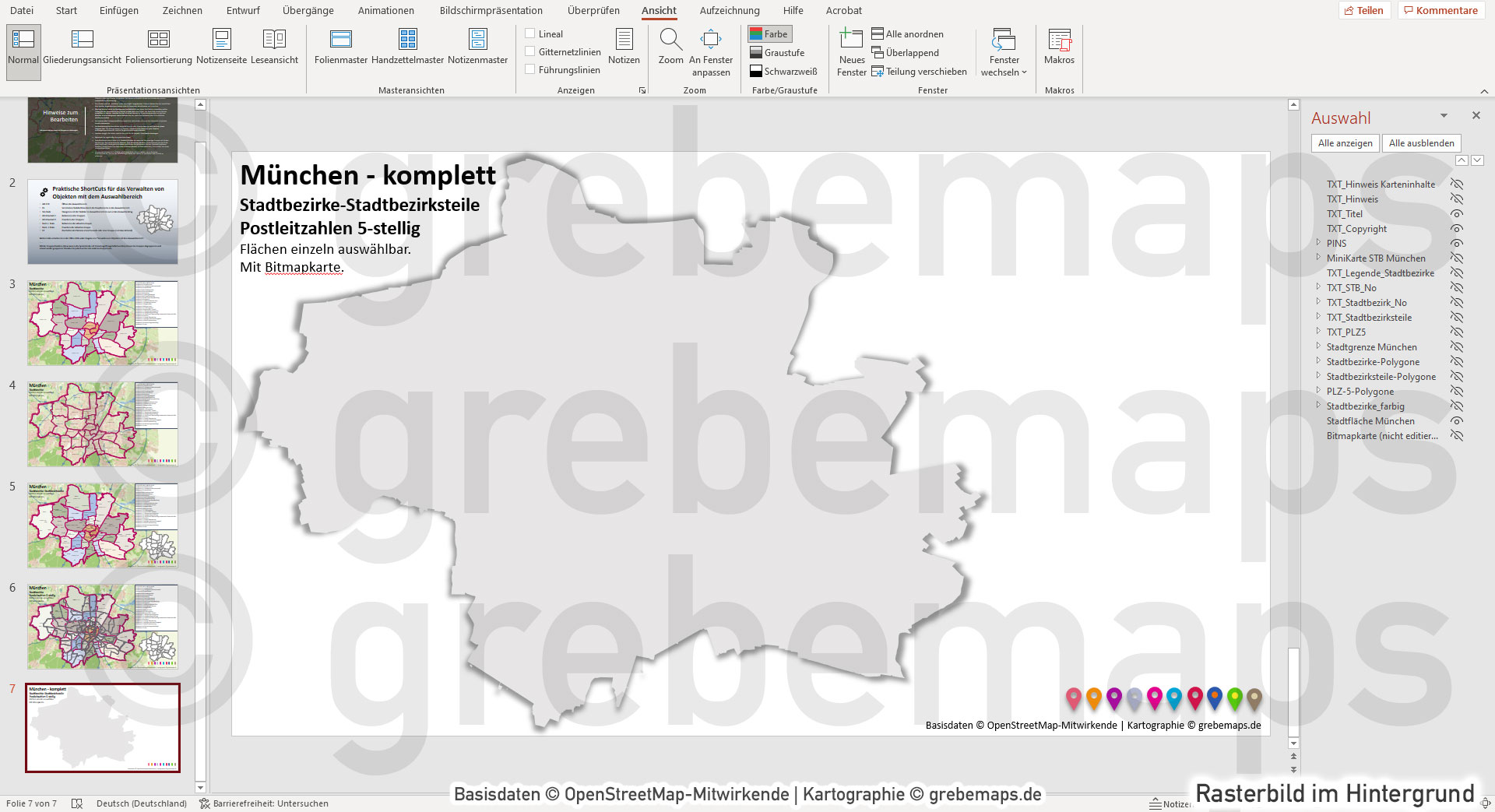Toggle visibility of TXT_Copyright layer
The image size is (1495, 812).
(x=1457, y=228)
